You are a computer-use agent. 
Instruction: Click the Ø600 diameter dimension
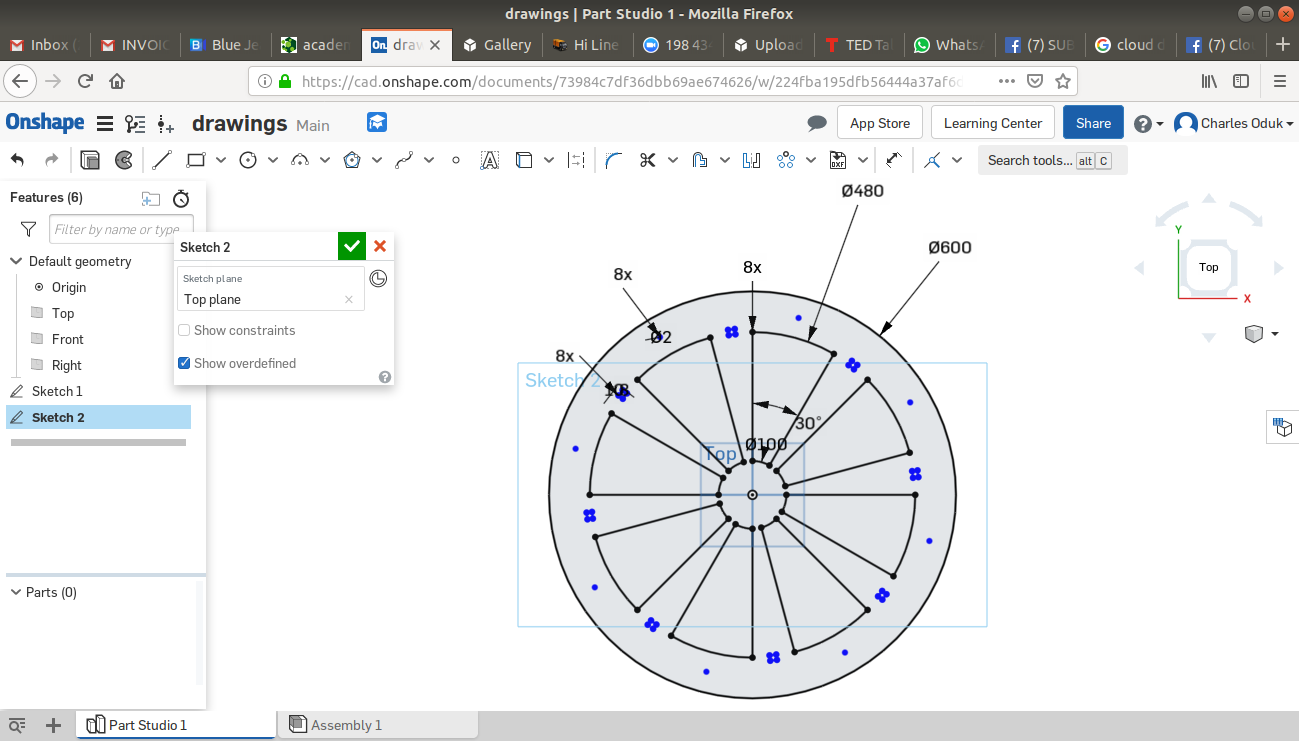[x=949, y=247]
